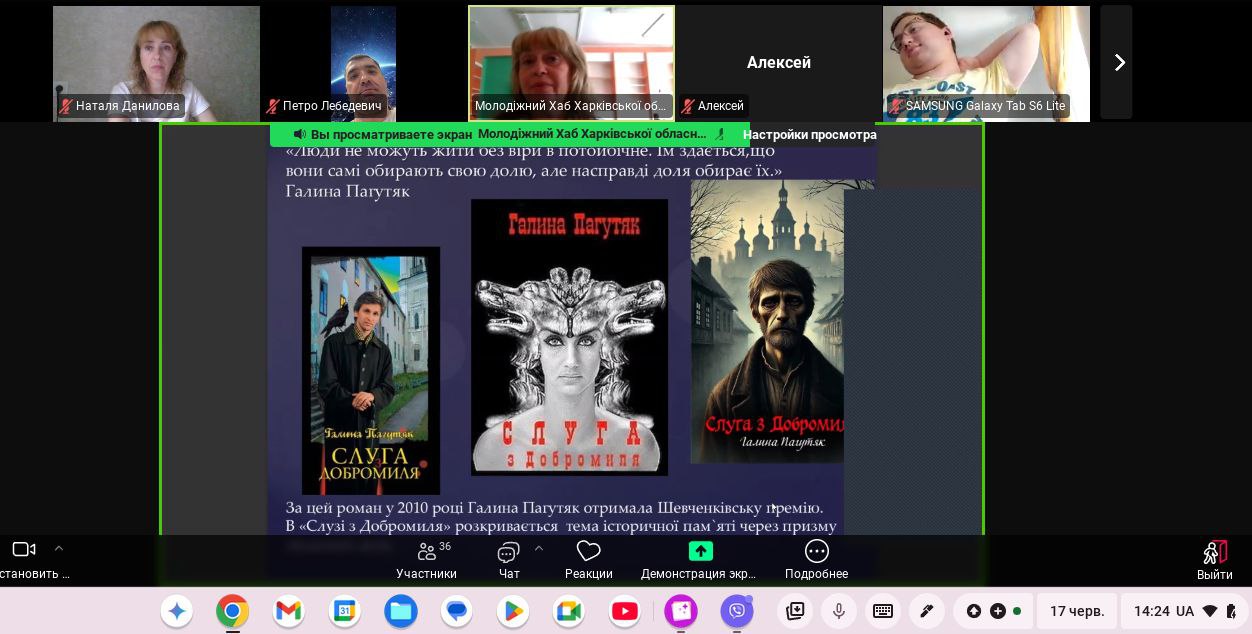Select Петро Лебедевич video thumbnail

[363, 63]
